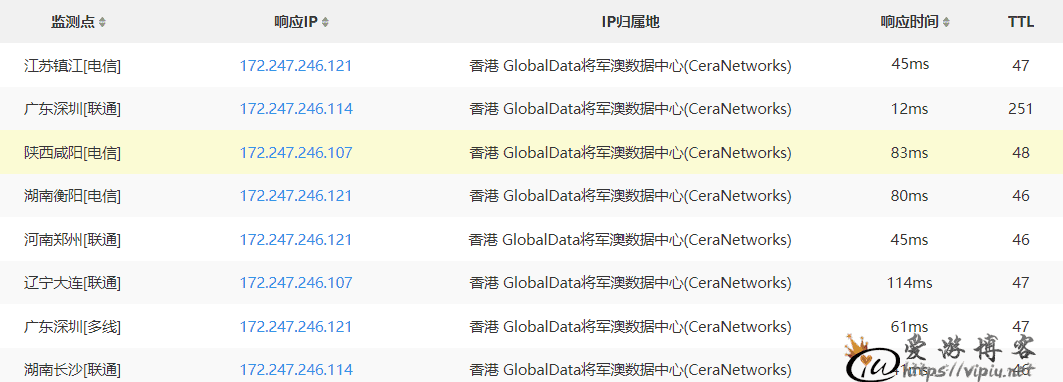Screen dimensions: 1063x382
Task: Click the 响应时间 column header
Action: pos(910,22)
